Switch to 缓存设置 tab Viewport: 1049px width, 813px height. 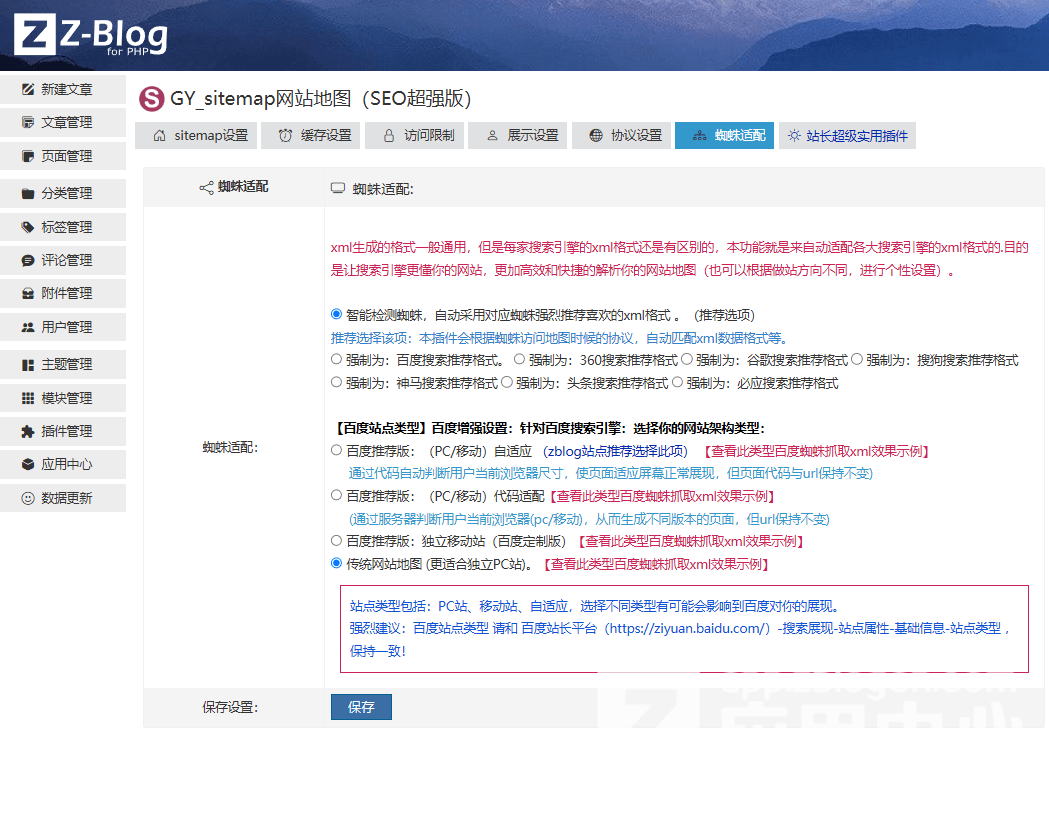(315, 135)
